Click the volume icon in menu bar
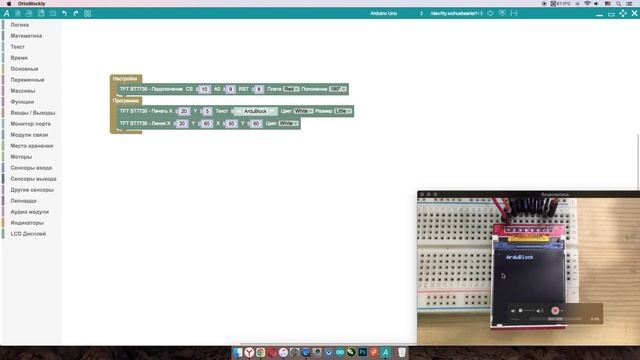Image resolution: width=640 pixels, height=360 pixels. [x=596, y=3]
